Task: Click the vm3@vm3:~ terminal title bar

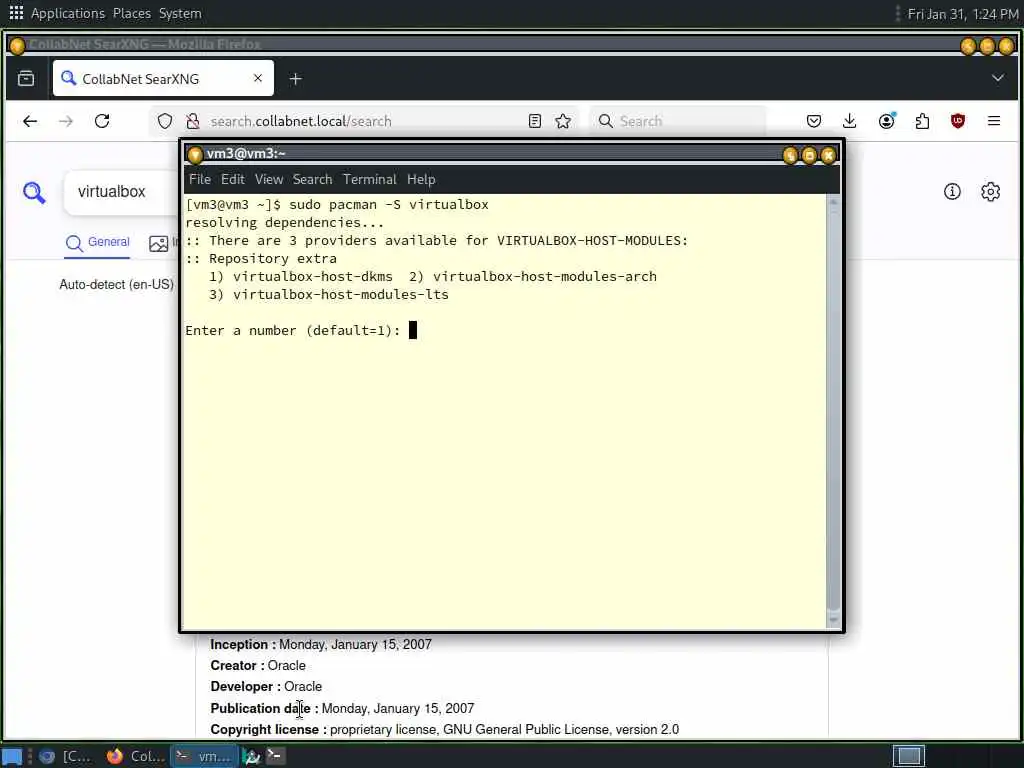Action: 513,154
